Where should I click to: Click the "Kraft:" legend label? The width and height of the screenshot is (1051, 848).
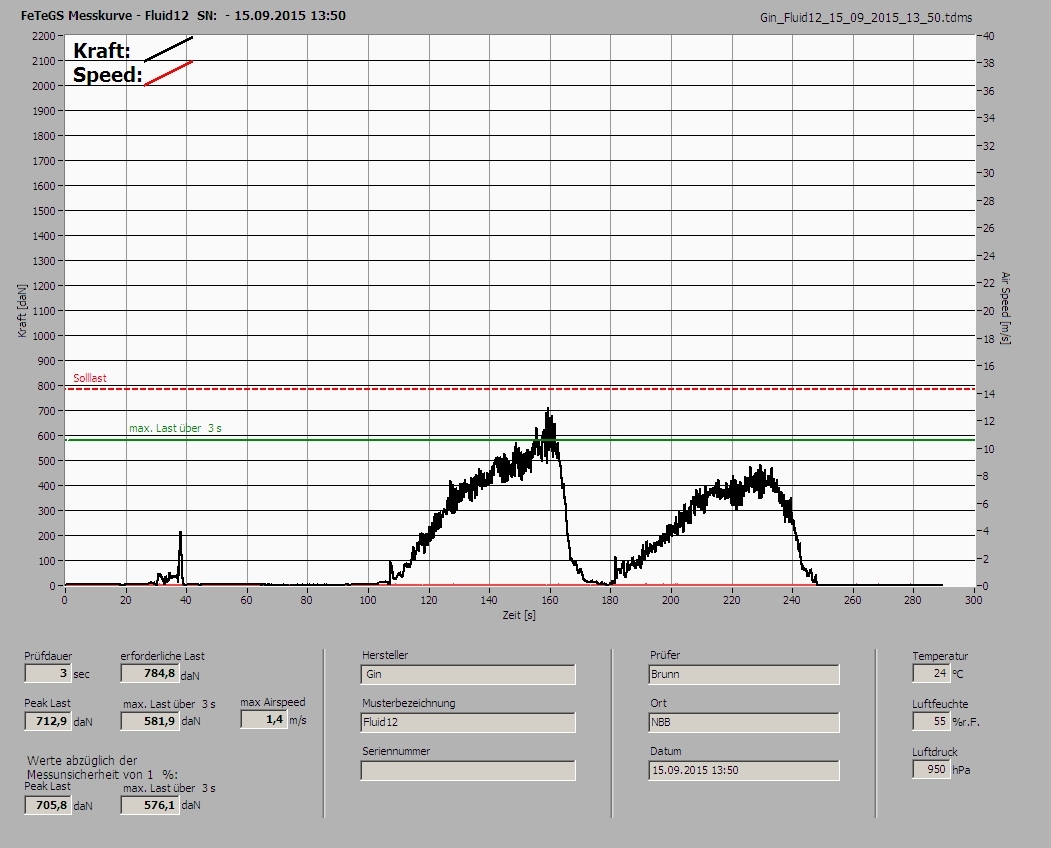(x=101, y=51)
